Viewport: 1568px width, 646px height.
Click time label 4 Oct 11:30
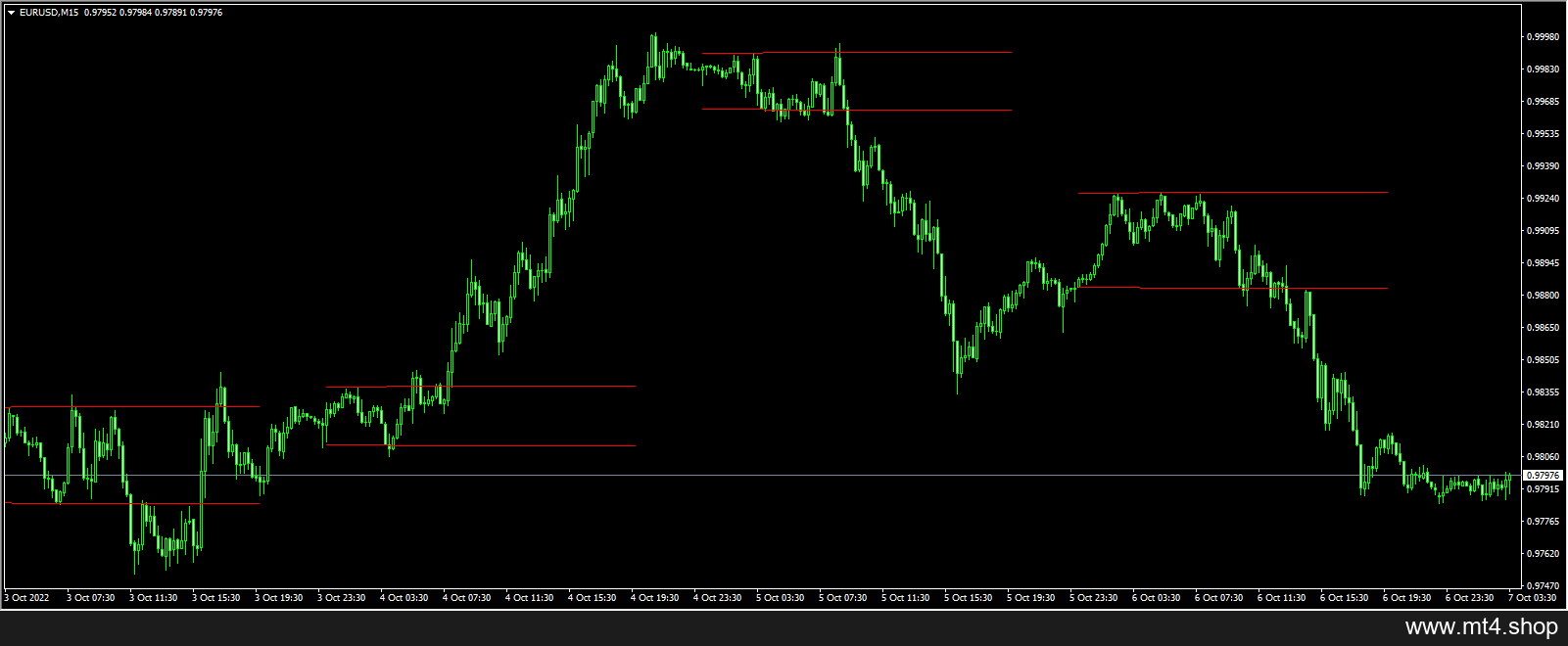[530, 598]
